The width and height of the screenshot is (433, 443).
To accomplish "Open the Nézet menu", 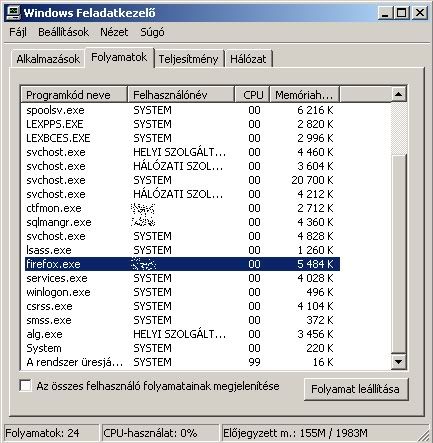I will (x=114, y=32).
